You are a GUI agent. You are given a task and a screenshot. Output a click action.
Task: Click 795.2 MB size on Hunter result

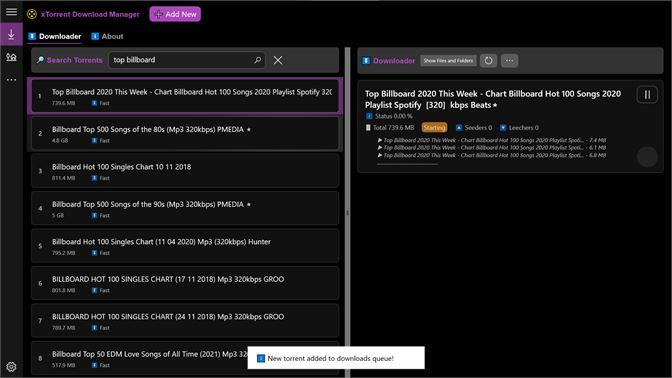(63, 253)
